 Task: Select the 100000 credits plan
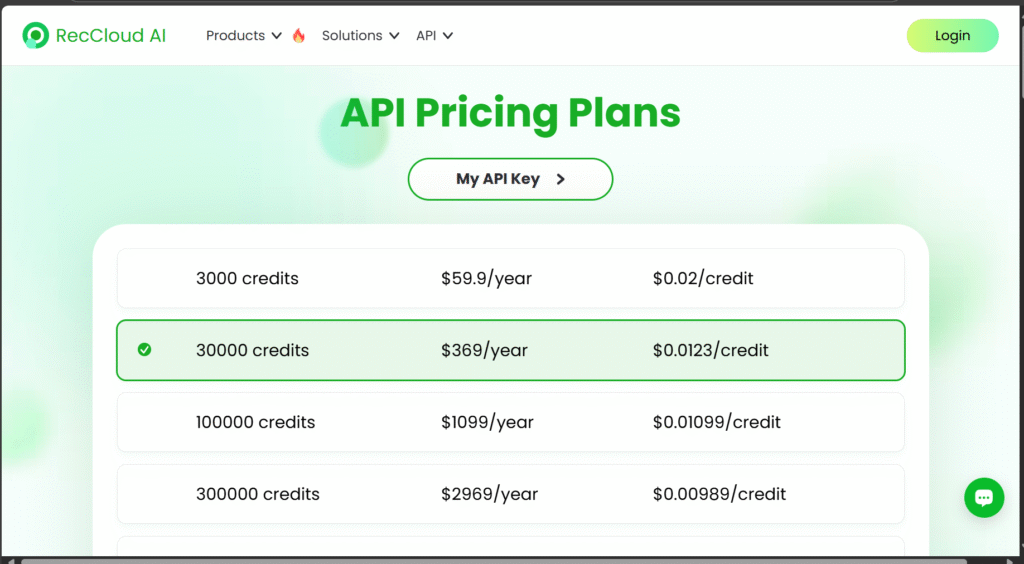click(x=510, y=422)
